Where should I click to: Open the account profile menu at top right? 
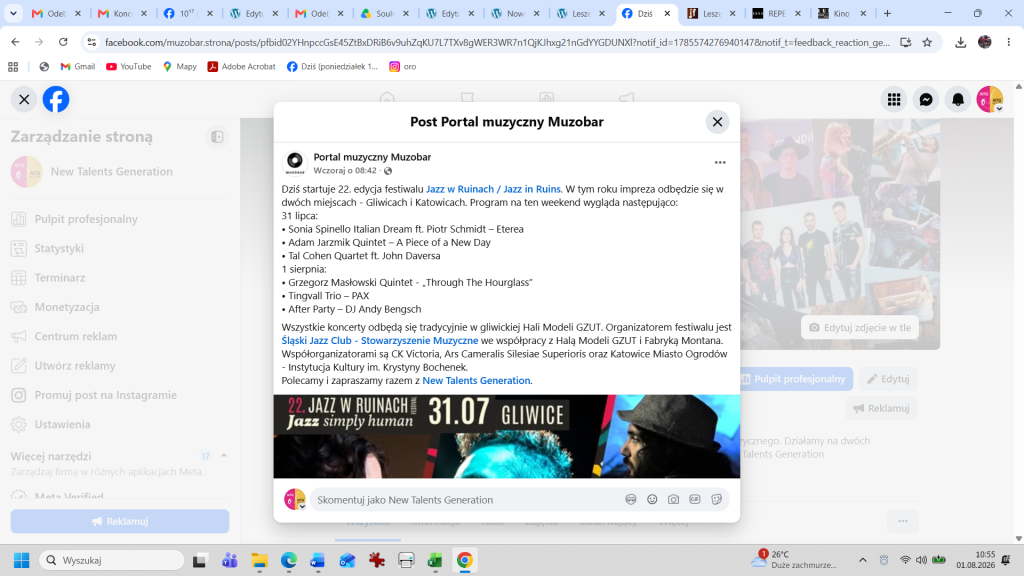[x=990, y=99]
